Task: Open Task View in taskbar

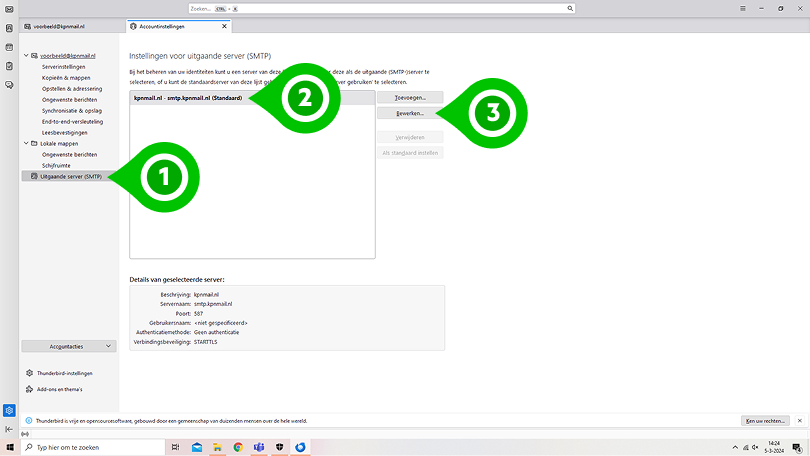Action: [176, 447]
